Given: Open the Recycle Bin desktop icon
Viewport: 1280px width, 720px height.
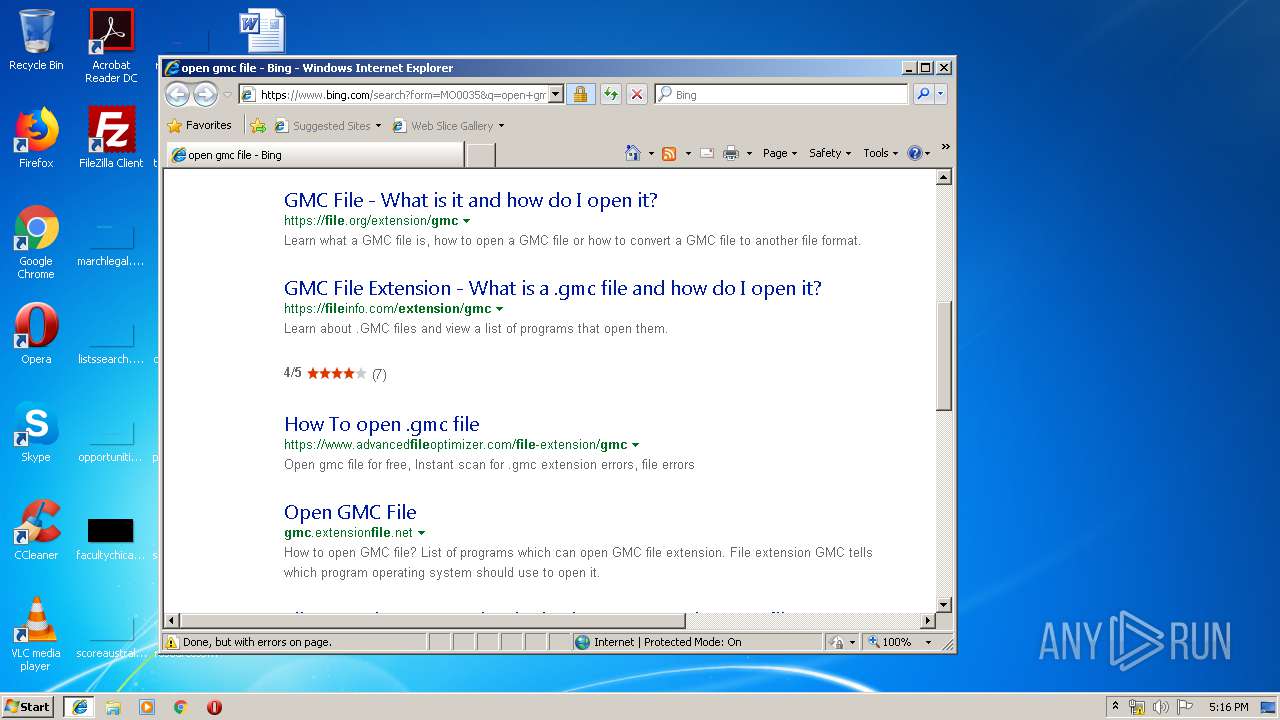Looking at the screenshot, I should point(36,40).
